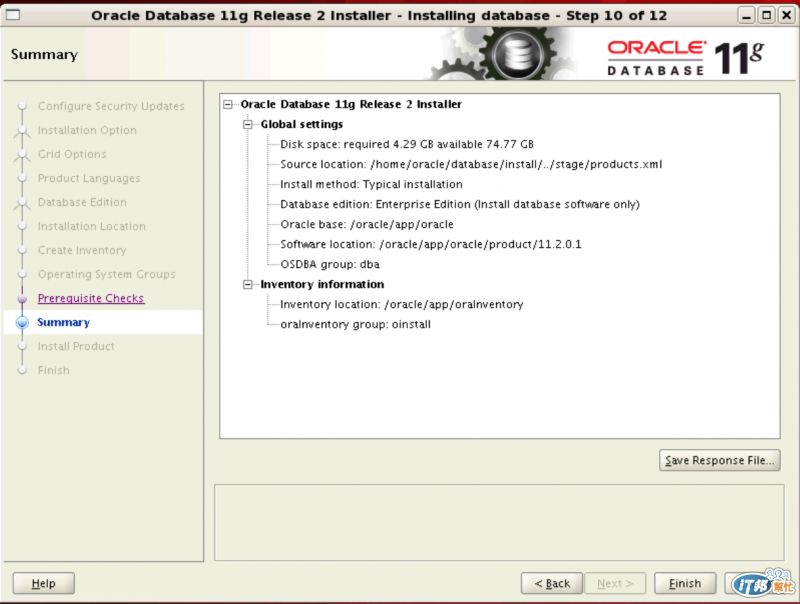Image resolution: width=800 pixels, height=604 pixels.
Task: Click the Source location row
Action: [471, 164]
